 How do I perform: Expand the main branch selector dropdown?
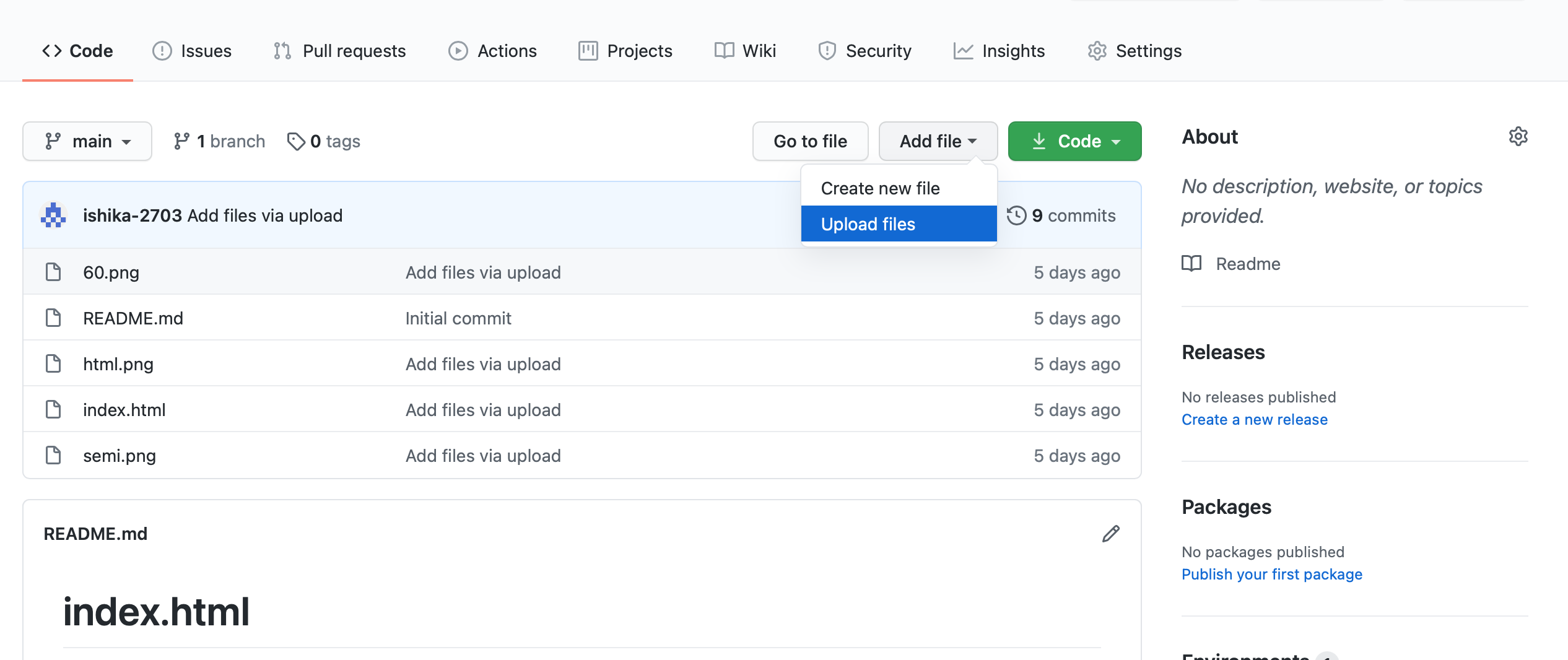[x=87, y=141]
